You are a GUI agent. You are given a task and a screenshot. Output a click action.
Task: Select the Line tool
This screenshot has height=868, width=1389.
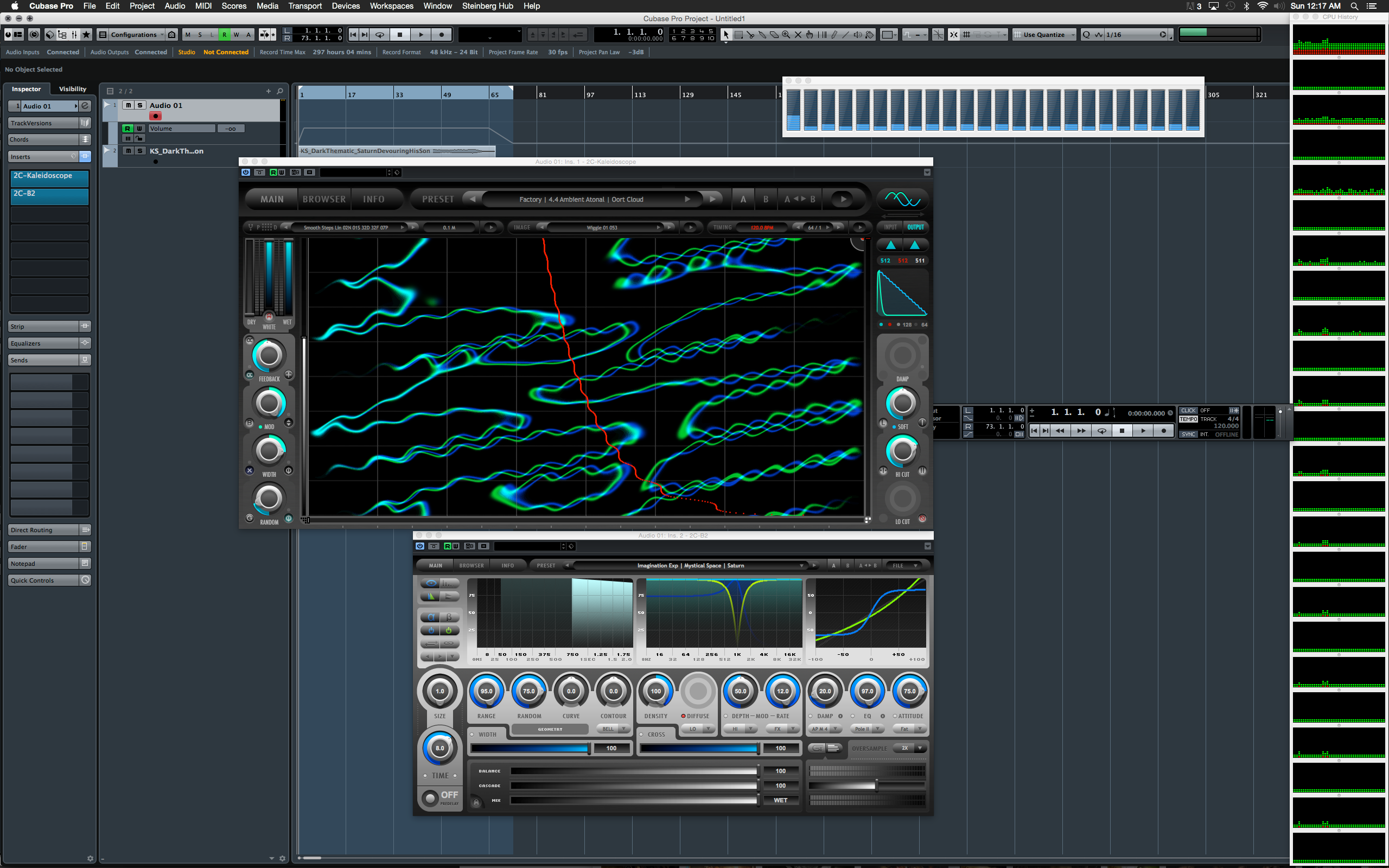click(x=845, y=35)
